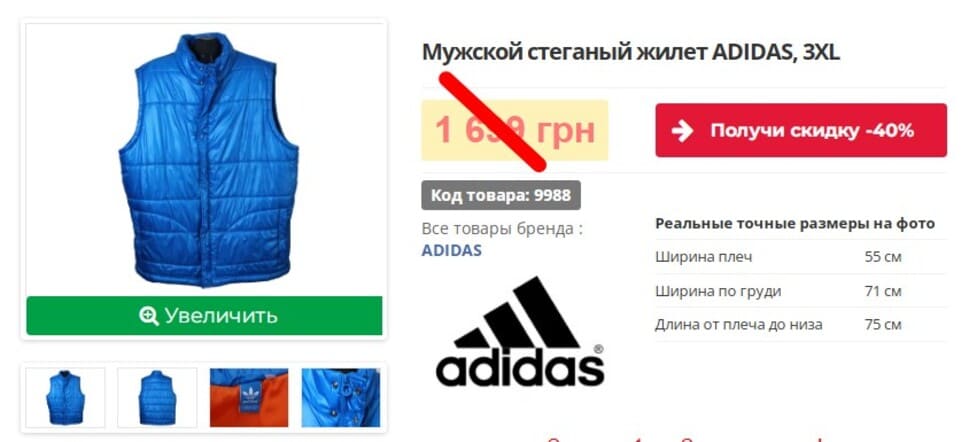Click Получи скидку -40% button

click(801, 130)
